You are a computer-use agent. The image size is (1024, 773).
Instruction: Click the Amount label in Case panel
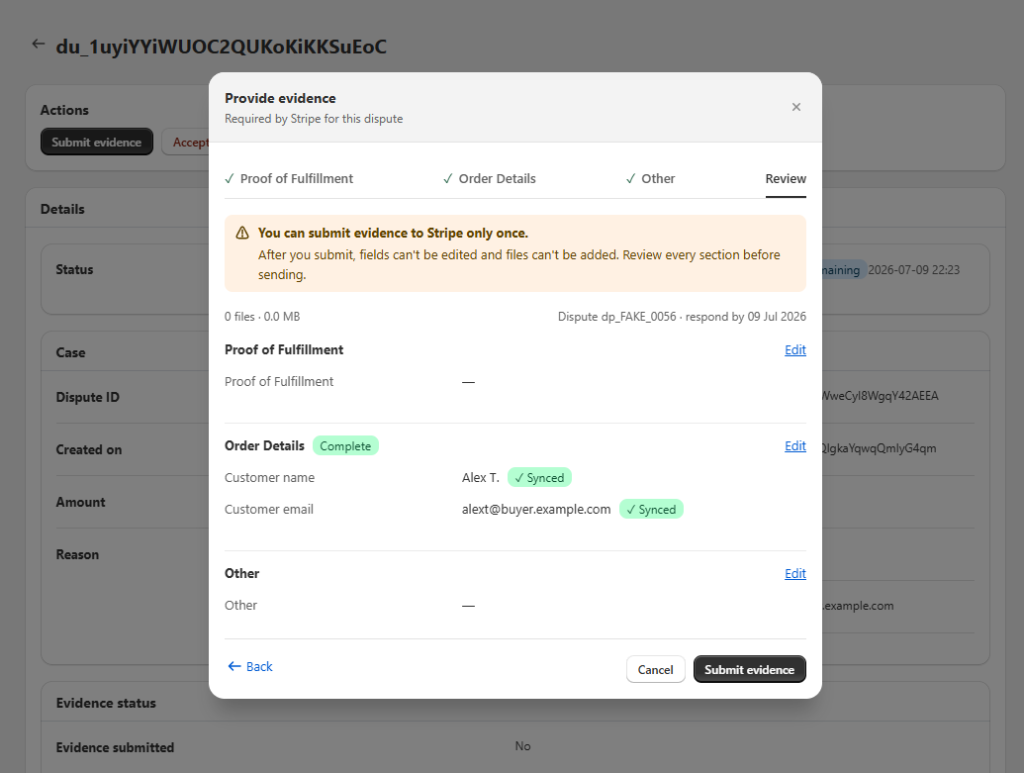[80, 502]
